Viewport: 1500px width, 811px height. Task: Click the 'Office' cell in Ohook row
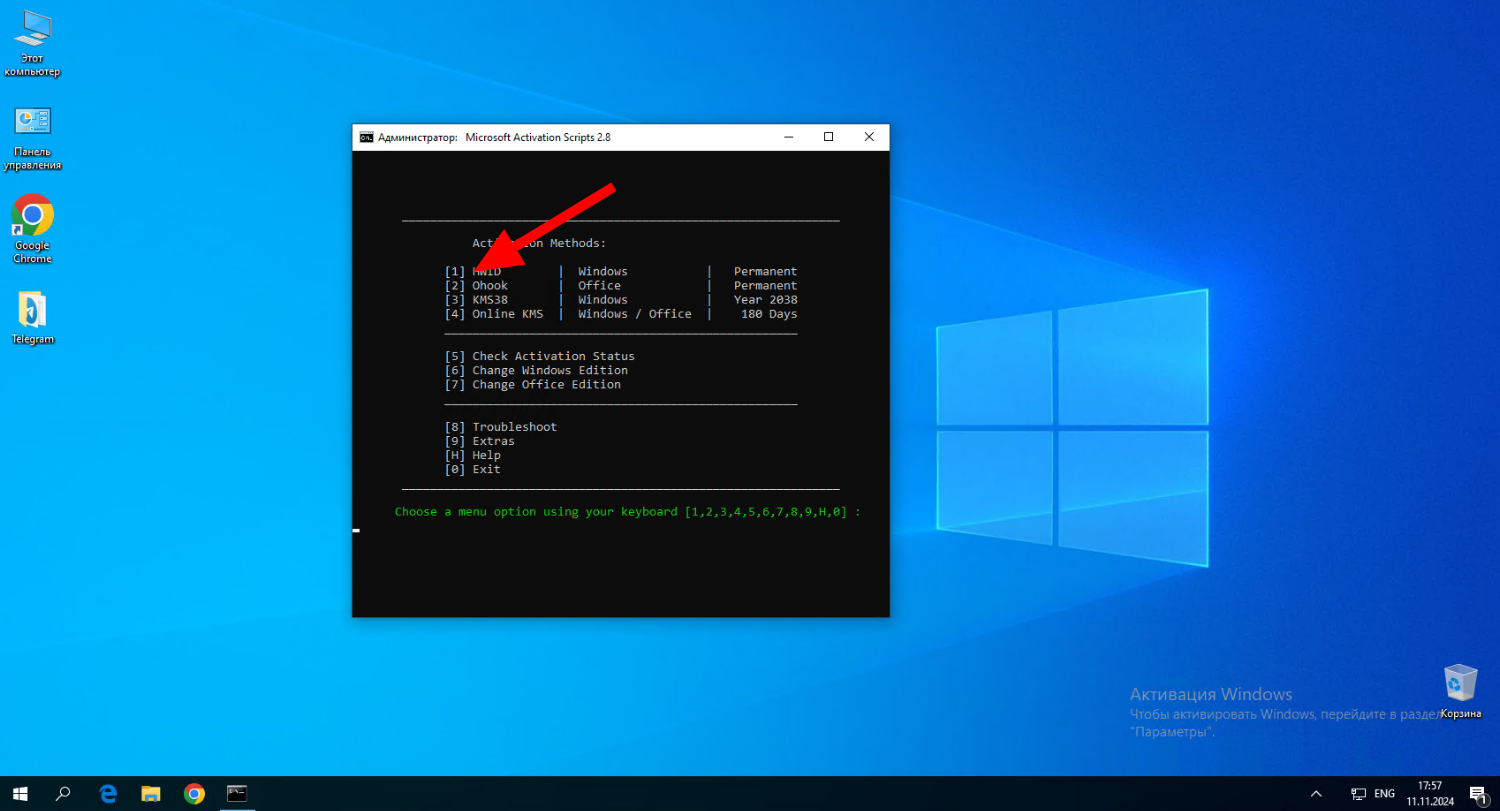(599, 286)
